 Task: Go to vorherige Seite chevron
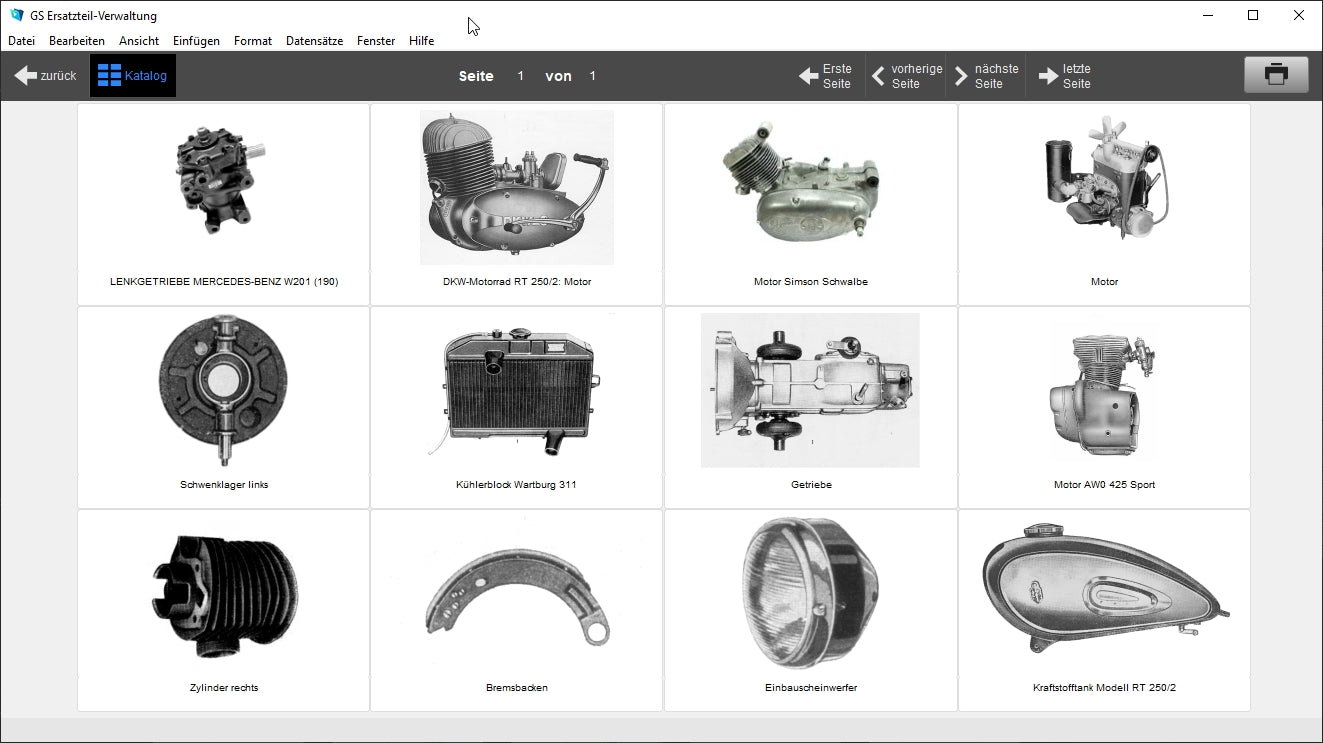(878, 76)
